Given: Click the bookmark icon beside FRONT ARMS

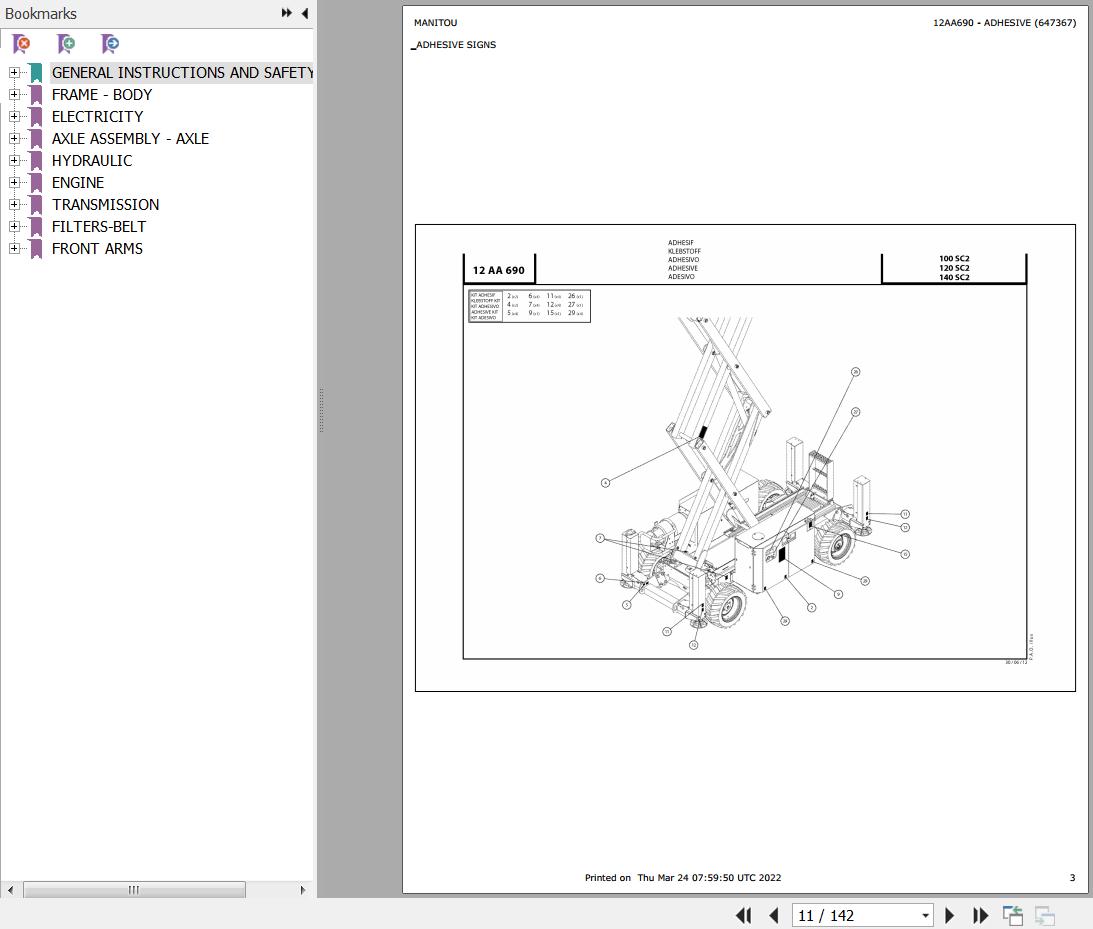Looking at the screenshot, I should click(x=36, y=249).
